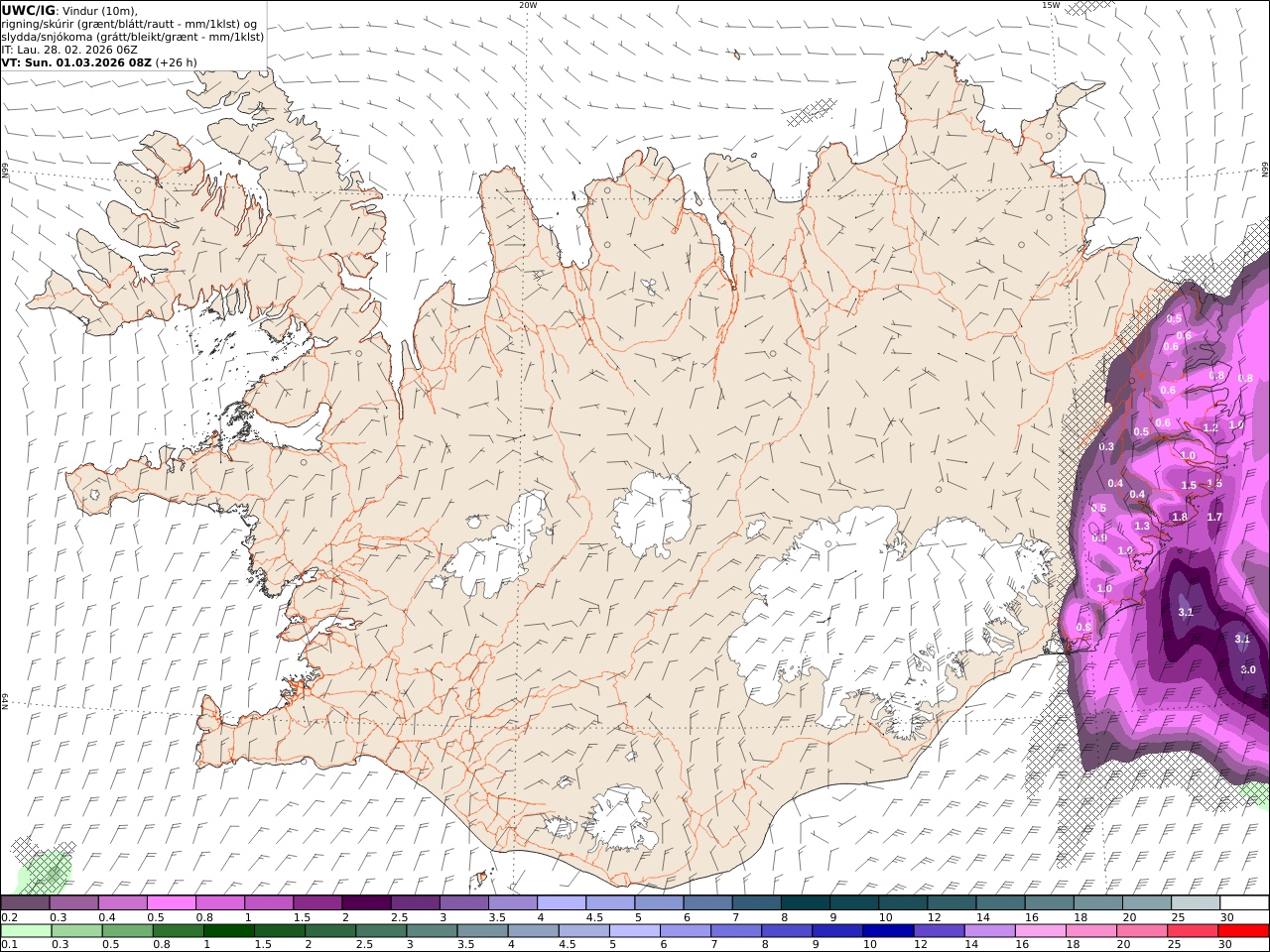Choose the deep navy blue swatch labeled 10 in bottom row

[888, 930]
